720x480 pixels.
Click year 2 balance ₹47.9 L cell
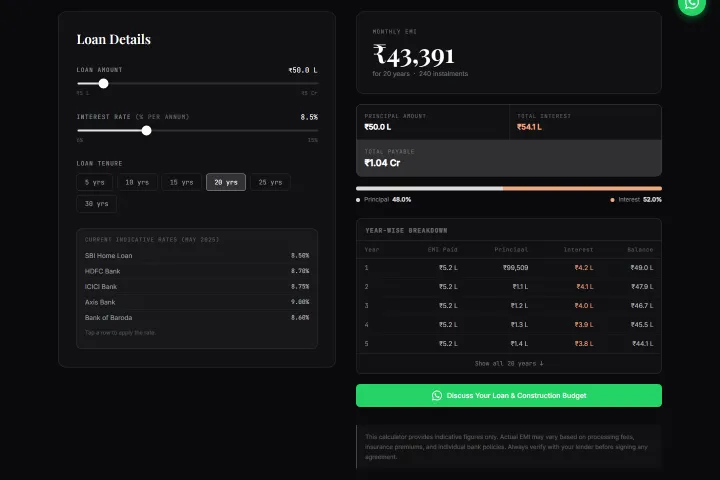(x=642, y=287)
